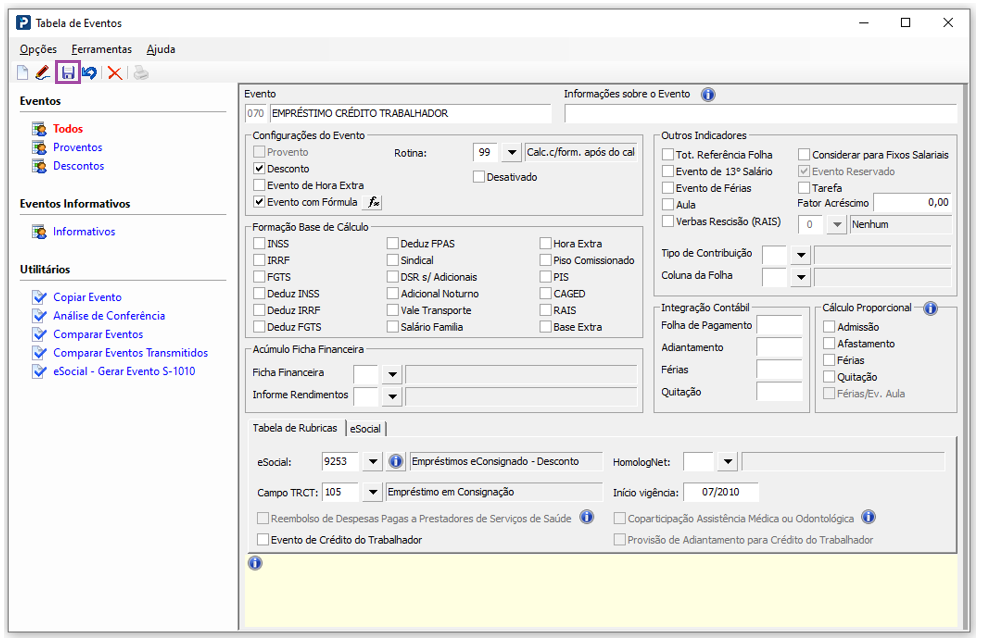Click the Fator Acréscimo value field

(x=912, y=203)
